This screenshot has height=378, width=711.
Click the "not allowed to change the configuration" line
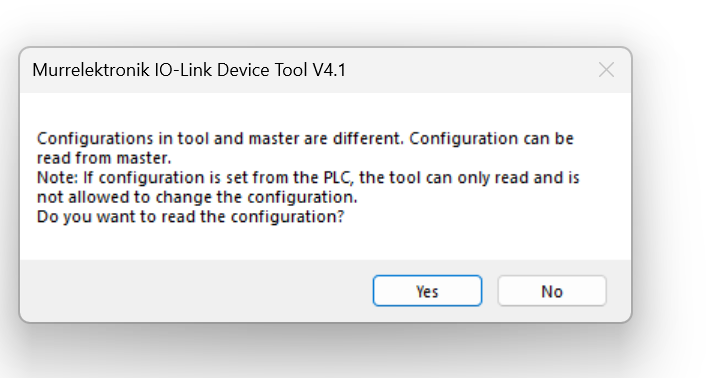pos(197,197)
